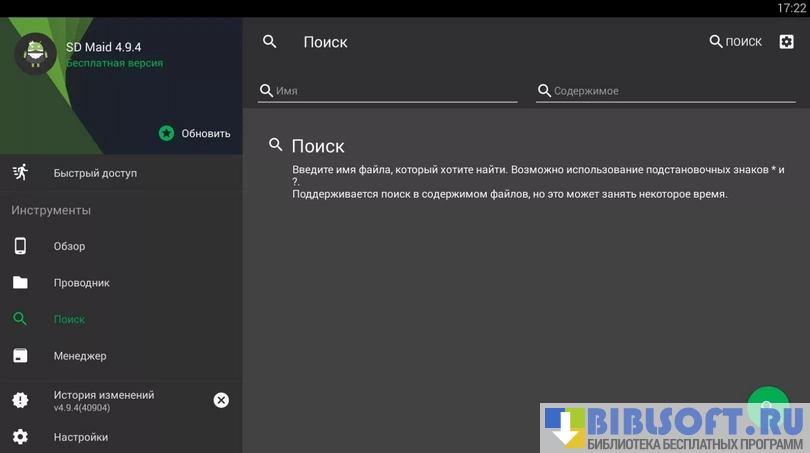Click the phone icon beside Обзор
This screenshot has width=810, height=453.
20,246
